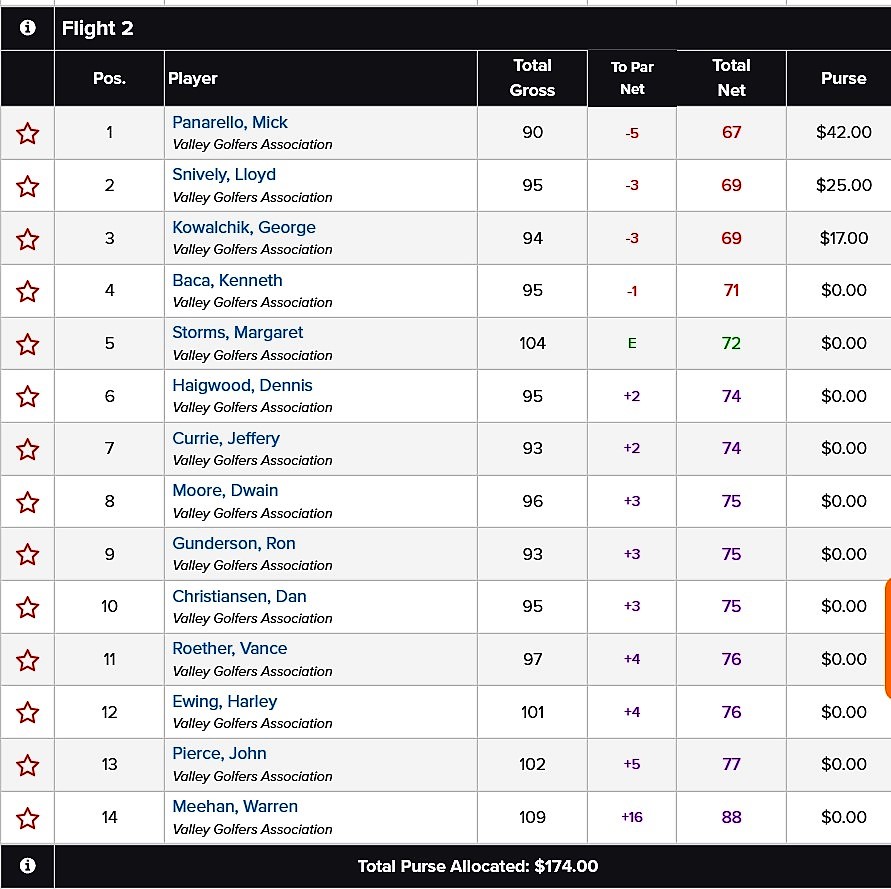This screenshot has width=891, height=889.
Task: Click the Total Net column header
Action: [x=731, y=78]
